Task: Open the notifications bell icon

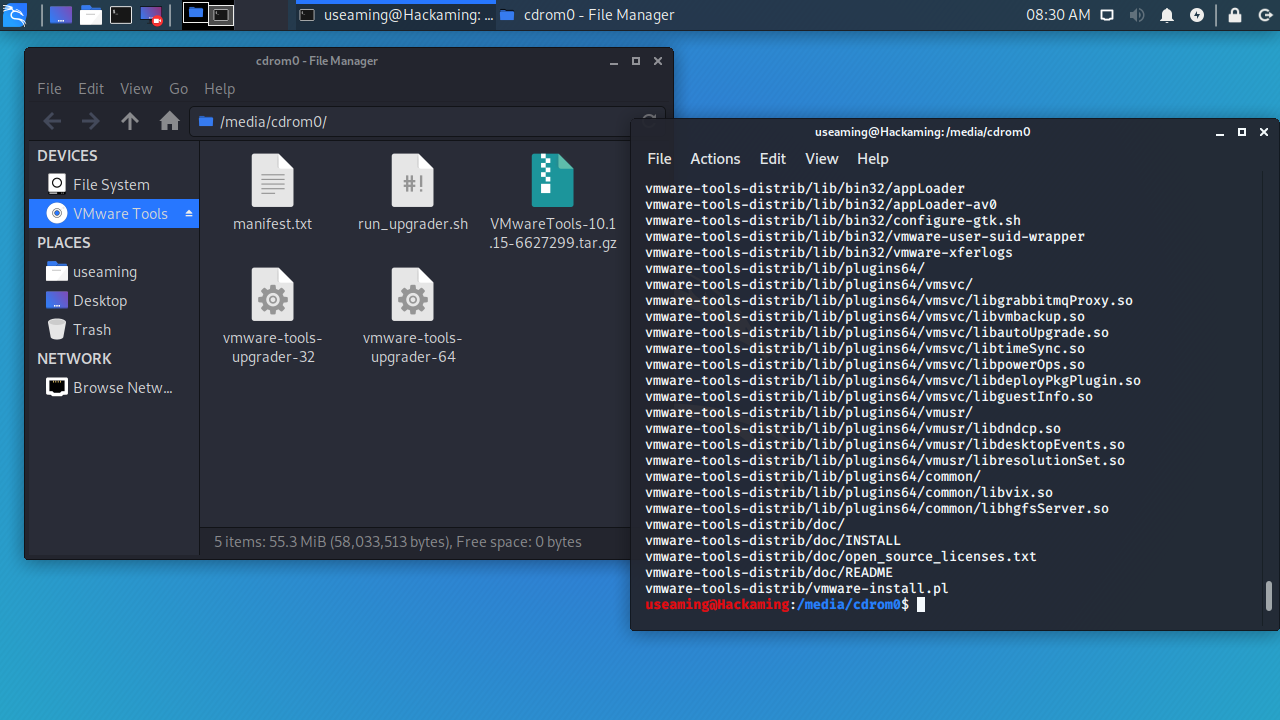Action: coord(1167,15)
